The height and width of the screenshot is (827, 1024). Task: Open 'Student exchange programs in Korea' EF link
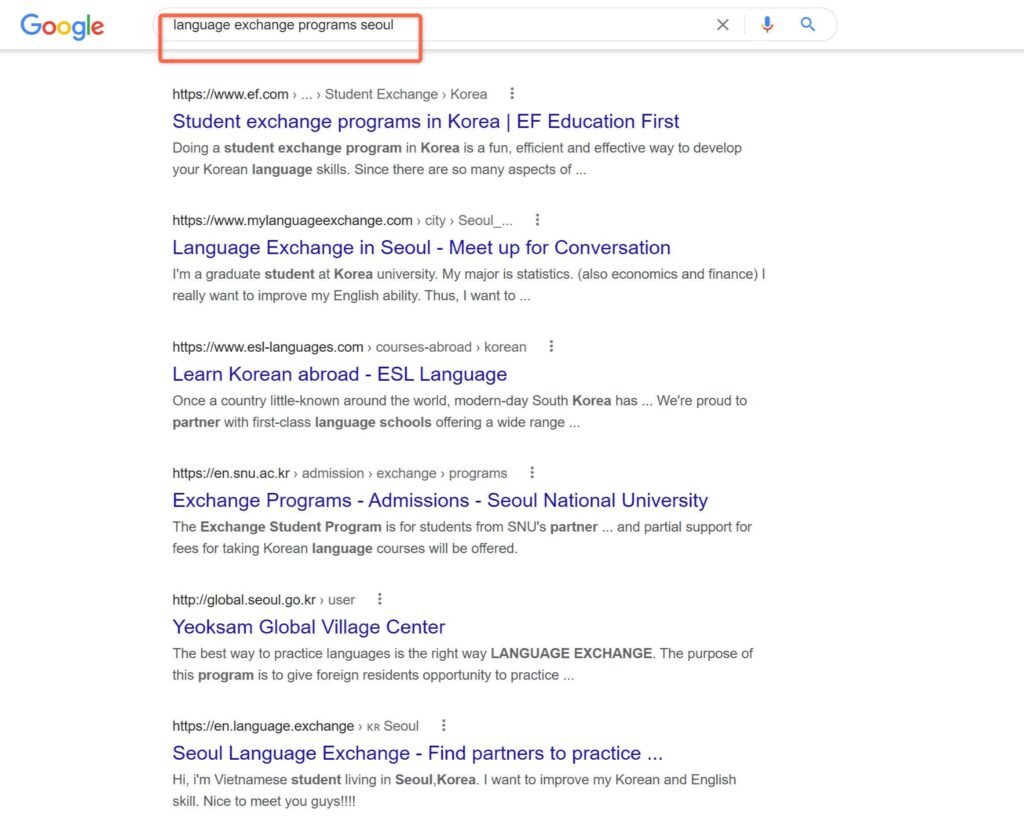(425, 122)
